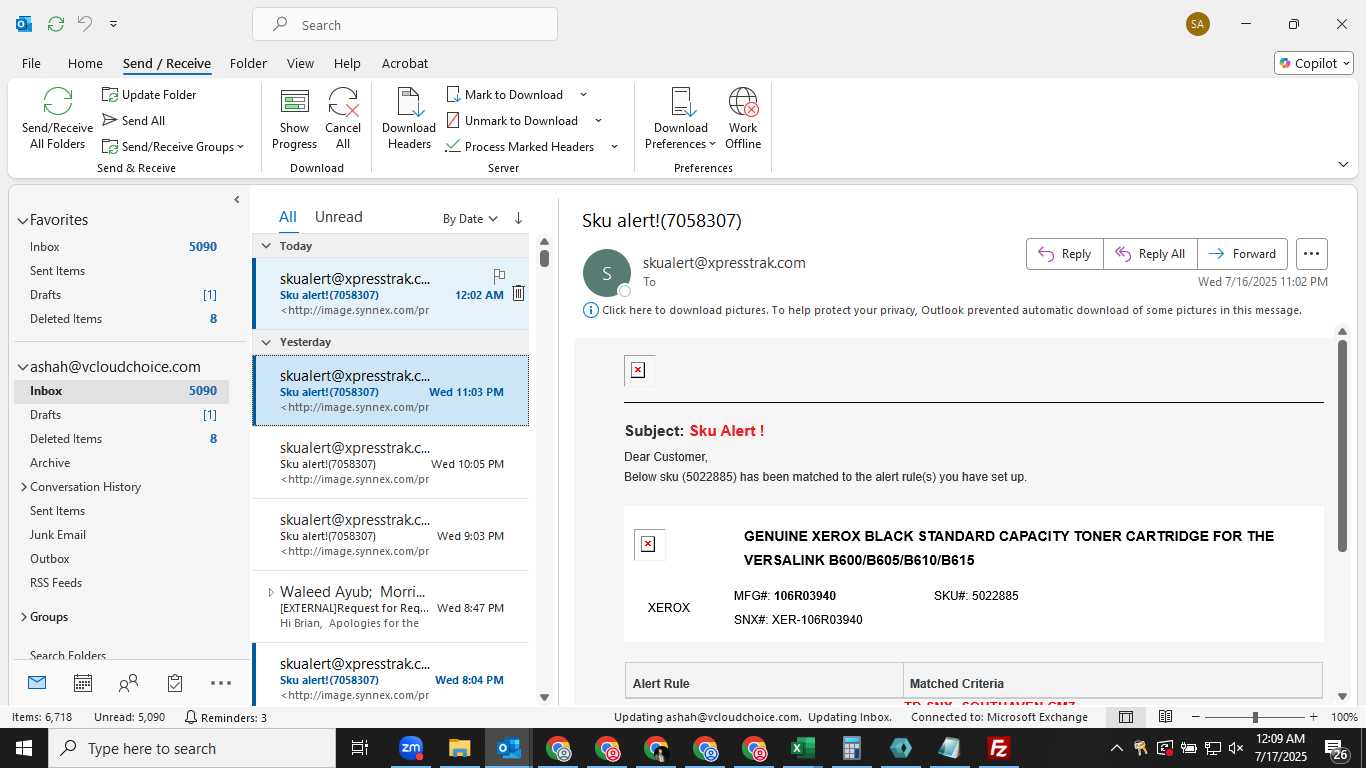Open Sku alert email from Wed 10:05 PM
1366x768 pixels.
390,463
